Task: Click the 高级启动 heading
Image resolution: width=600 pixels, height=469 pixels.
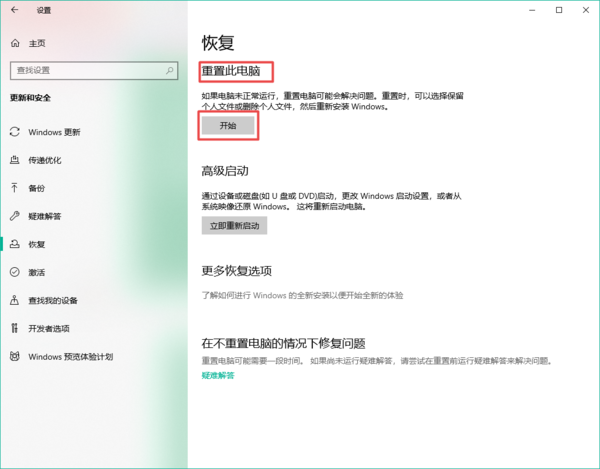Action: tap(225, 171)
